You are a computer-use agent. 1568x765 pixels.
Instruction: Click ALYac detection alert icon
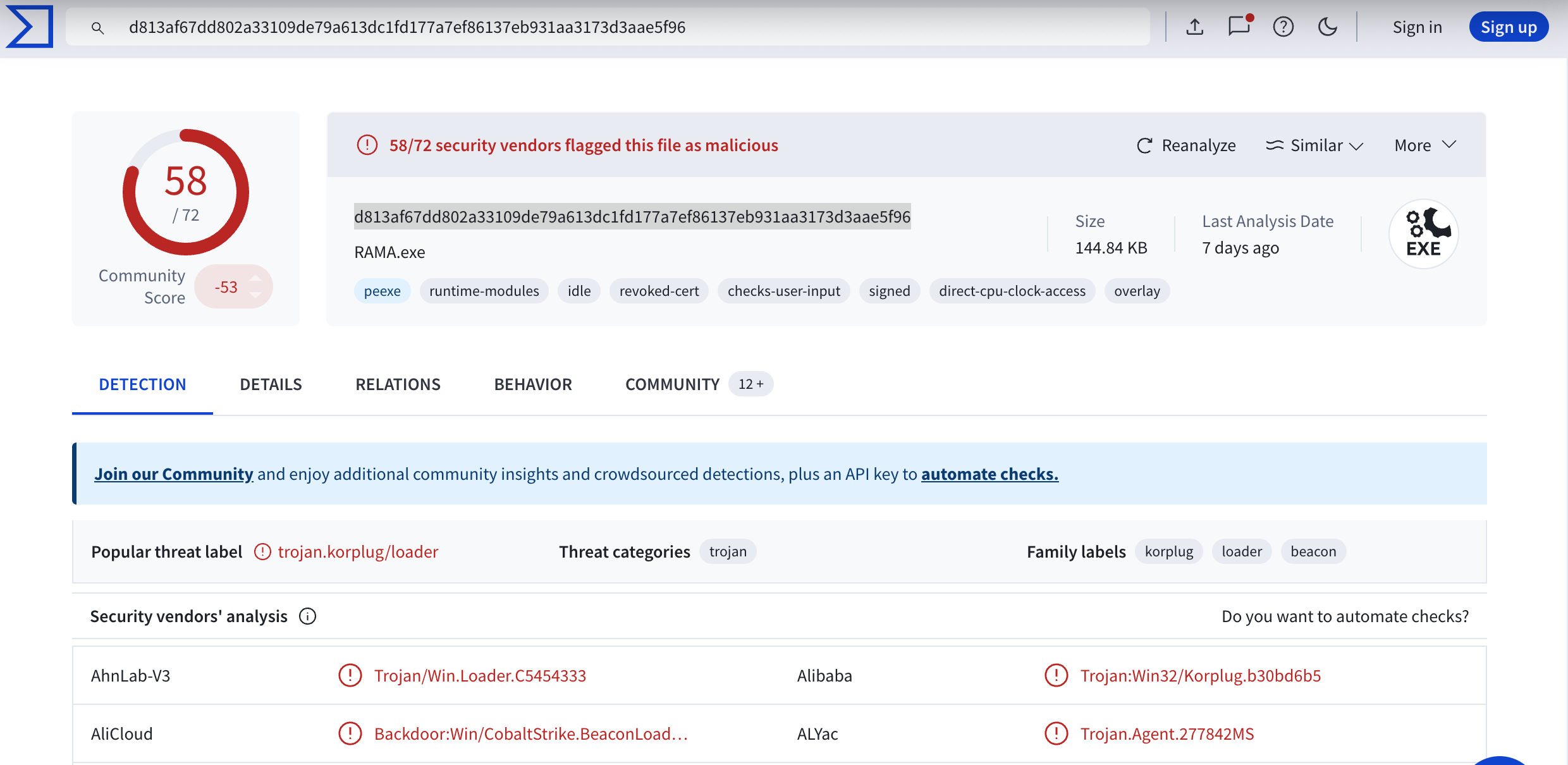point(1057,733)
